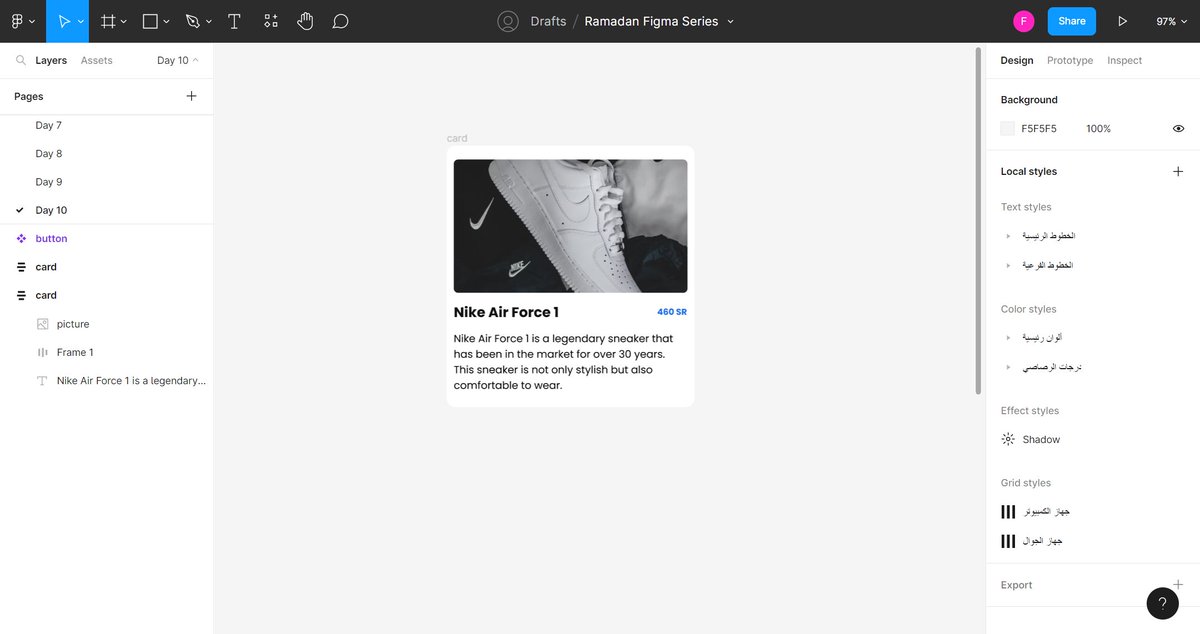Open the Ramadan Figma Series file menu

tap(730, 21)
